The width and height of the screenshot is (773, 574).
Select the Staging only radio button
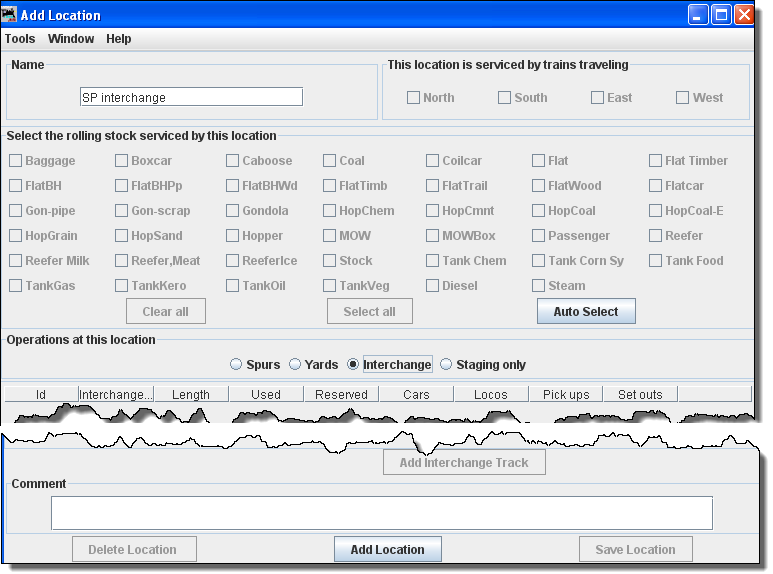[446, 365]
